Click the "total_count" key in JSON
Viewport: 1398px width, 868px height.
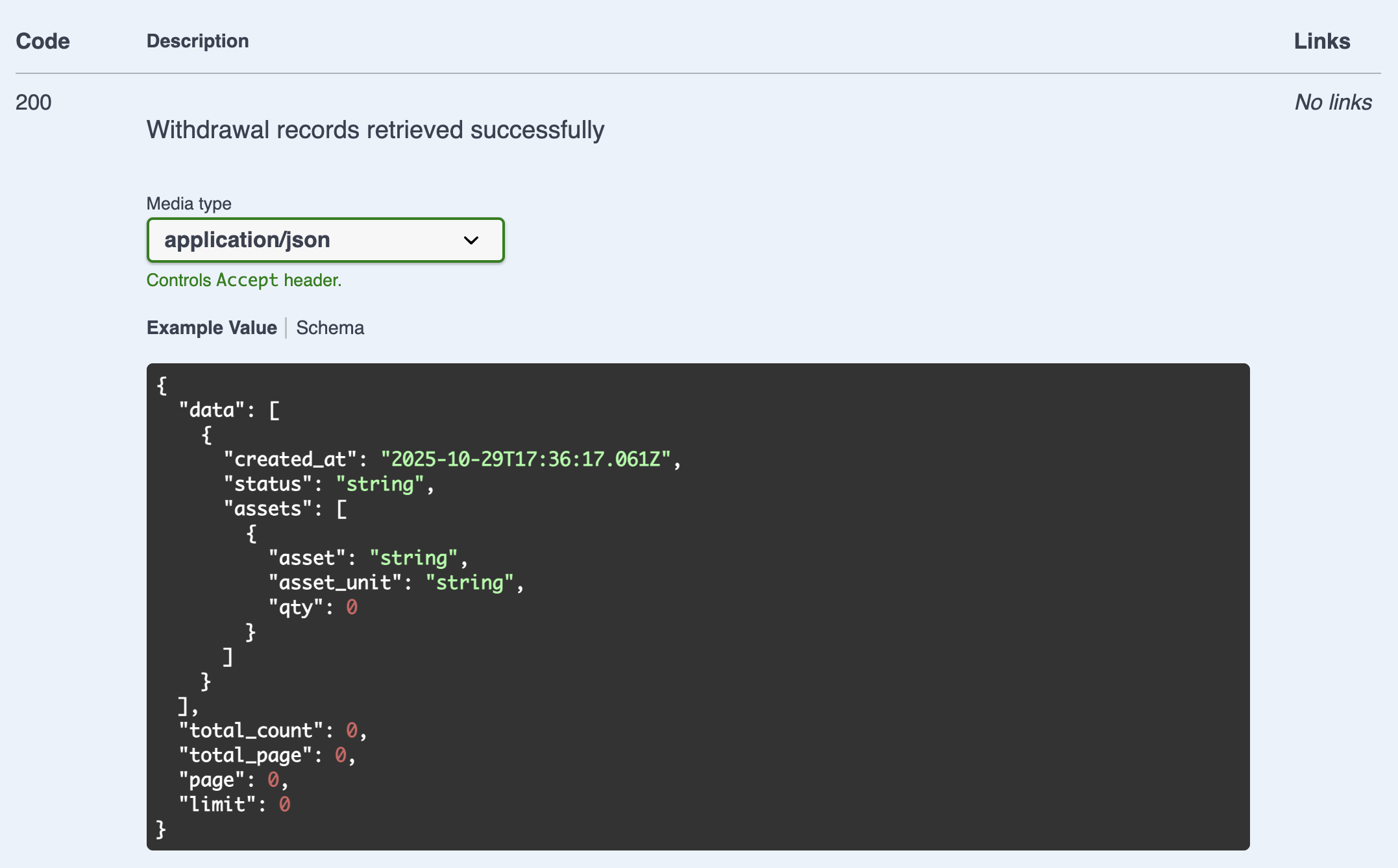coord(251,730)
